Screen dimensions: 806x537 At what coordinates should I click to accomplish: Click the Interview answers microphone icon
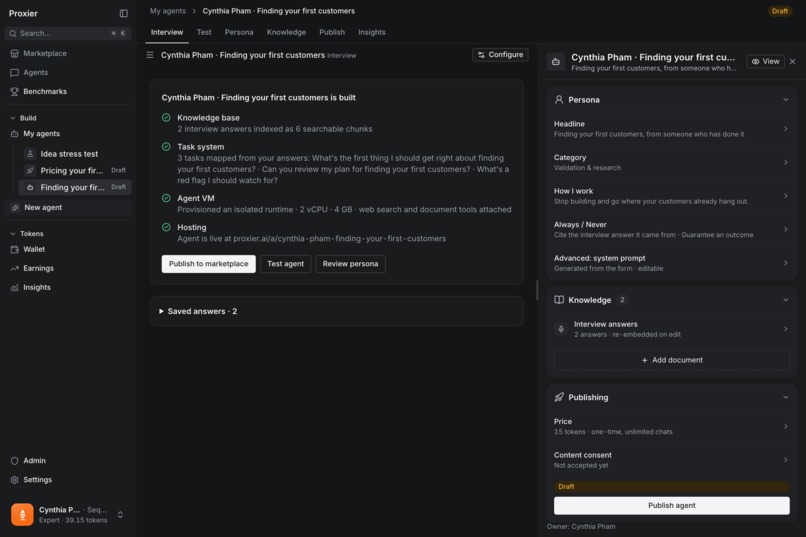561,329
